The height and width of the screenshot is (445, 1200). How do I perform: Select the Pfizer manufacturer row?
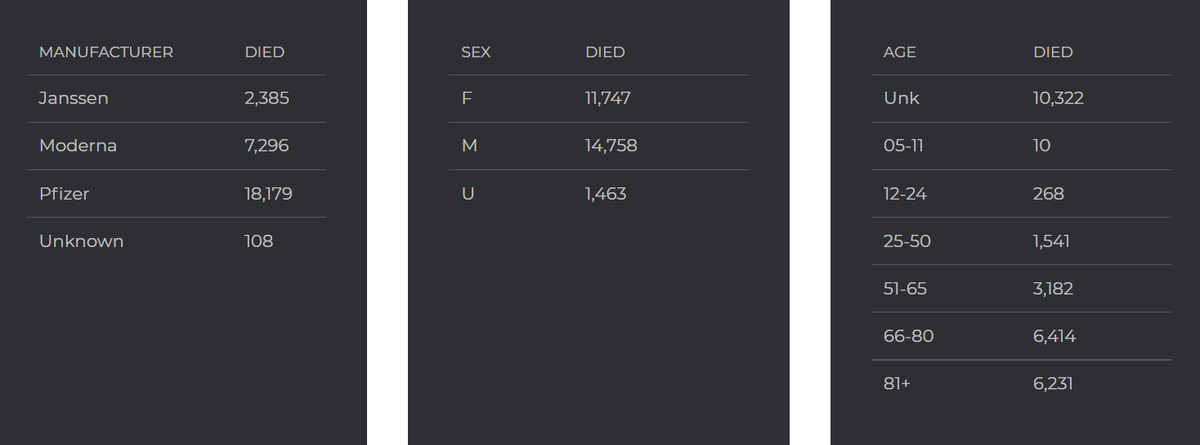pos(176,193)
